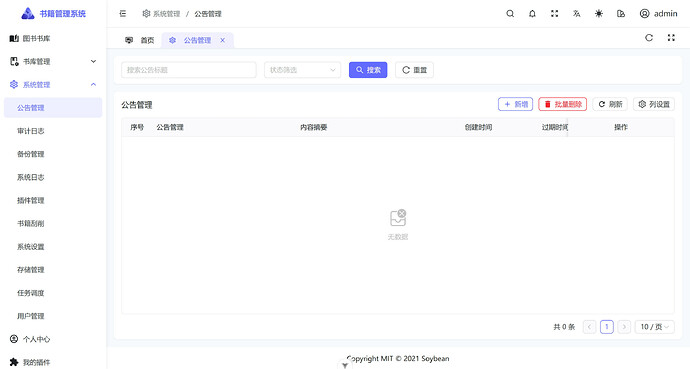Screen dimensions: 690x369
Task: Open theme layout settings icon
Action: [x=621, y=14]
